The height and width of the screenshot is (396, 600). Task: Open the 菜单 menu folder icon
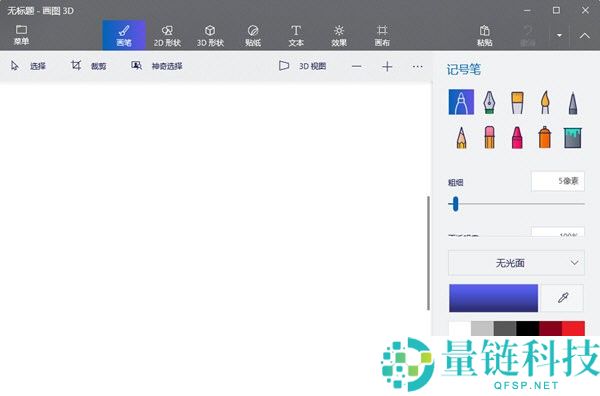coord(21,30)
